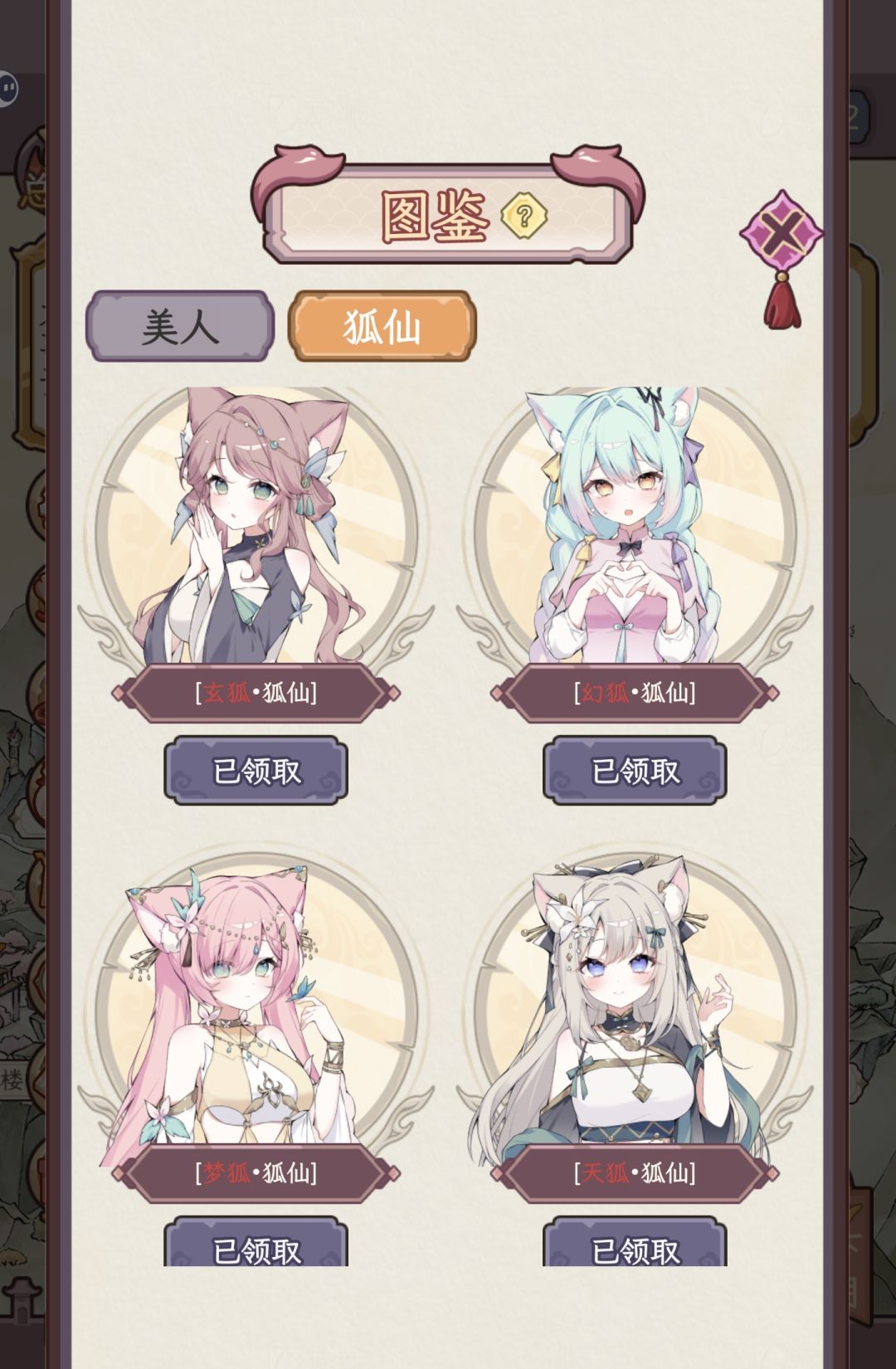Tap the round face icon at top-left edge

pyautogui.click(x=7, y=88)
